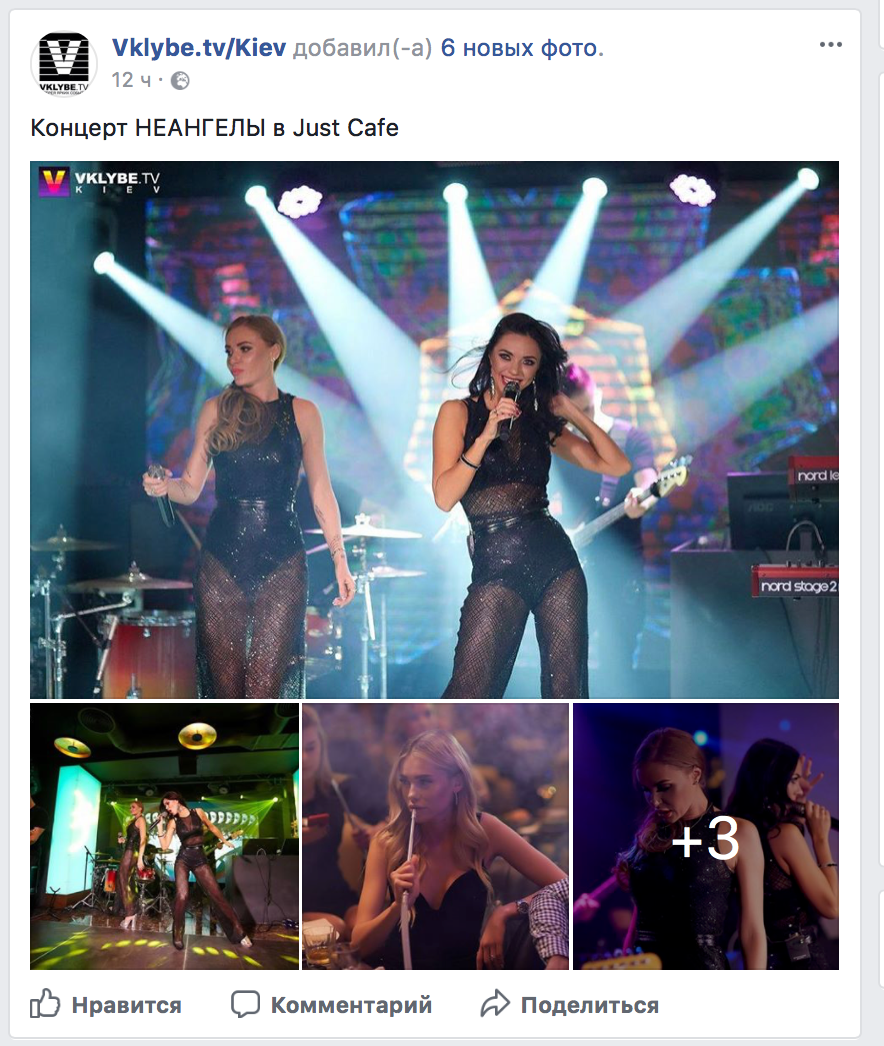Click the Поделиться button label
Screen dimensions: 884x1046
tap(590, 1005)
